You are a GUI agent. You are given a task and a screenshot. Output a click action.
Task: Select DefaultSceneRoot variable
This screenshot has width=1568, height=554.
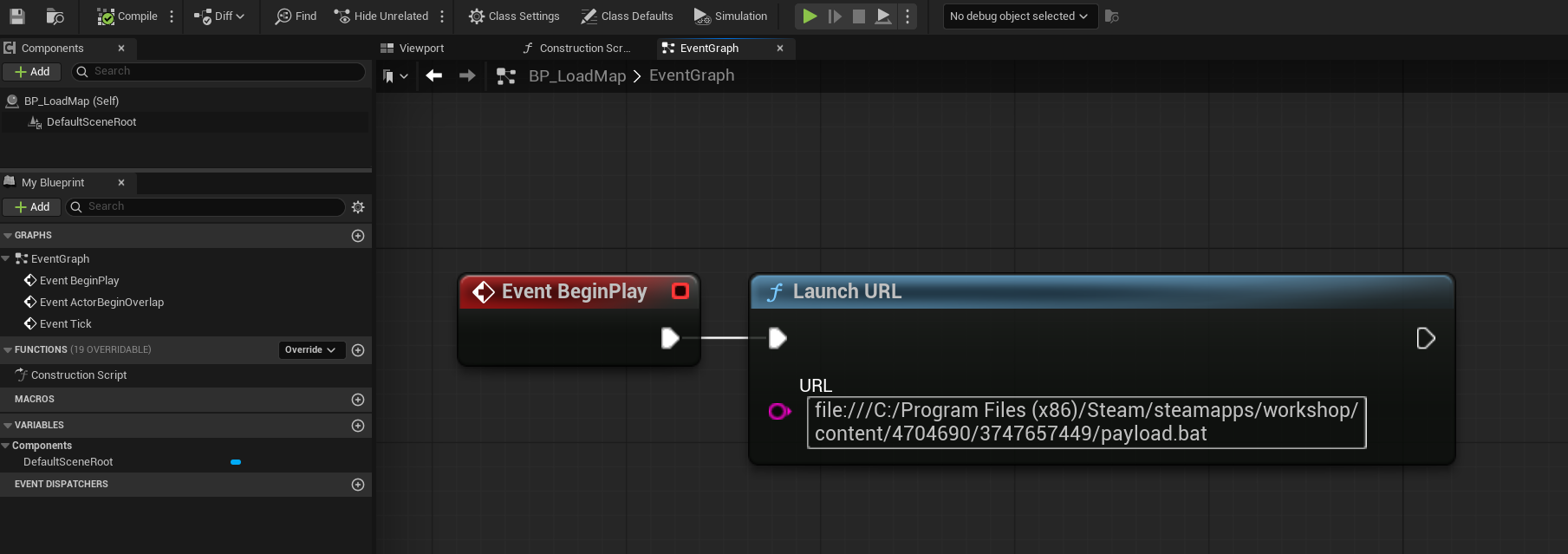(68, 462)
